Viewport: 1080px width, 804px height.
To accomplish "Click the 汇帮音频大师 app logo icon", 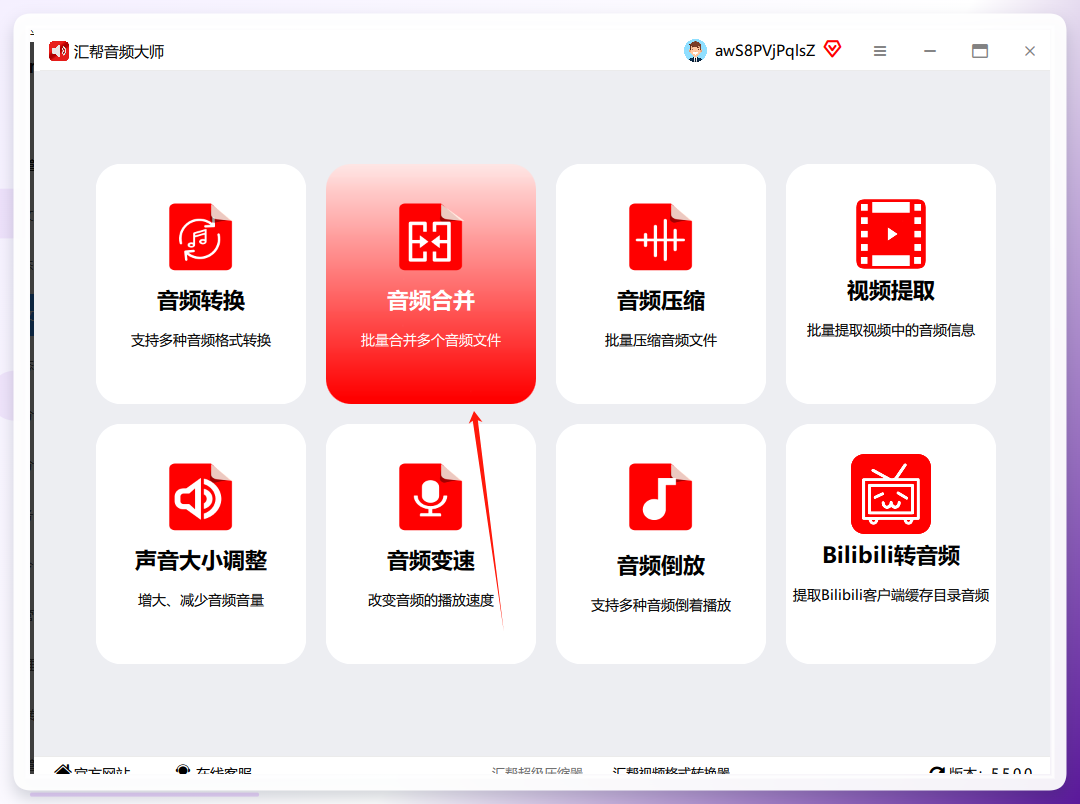I will (x=59, y=51).
